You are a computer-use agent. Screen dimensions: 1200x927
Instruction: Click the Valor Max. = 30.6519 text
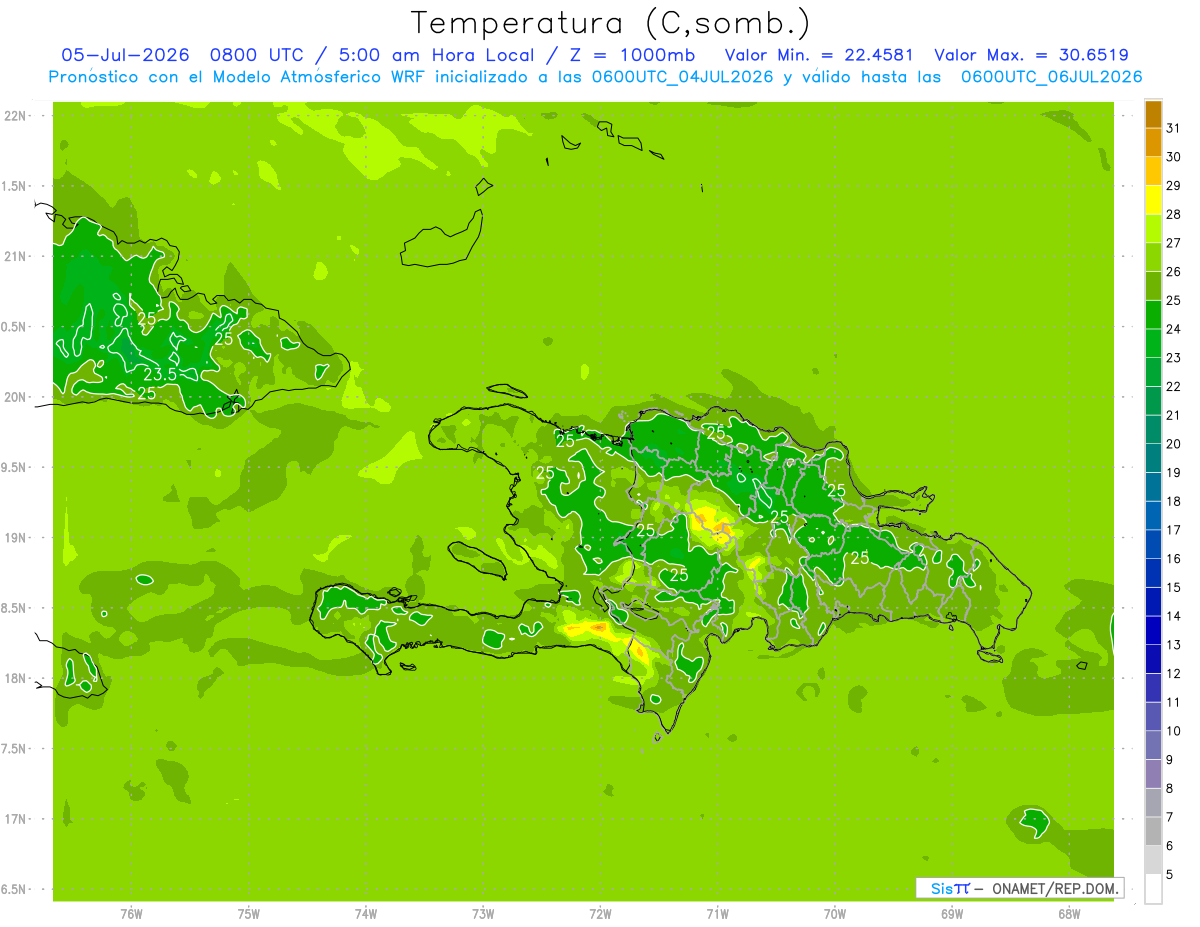(x=1032, y=55)
